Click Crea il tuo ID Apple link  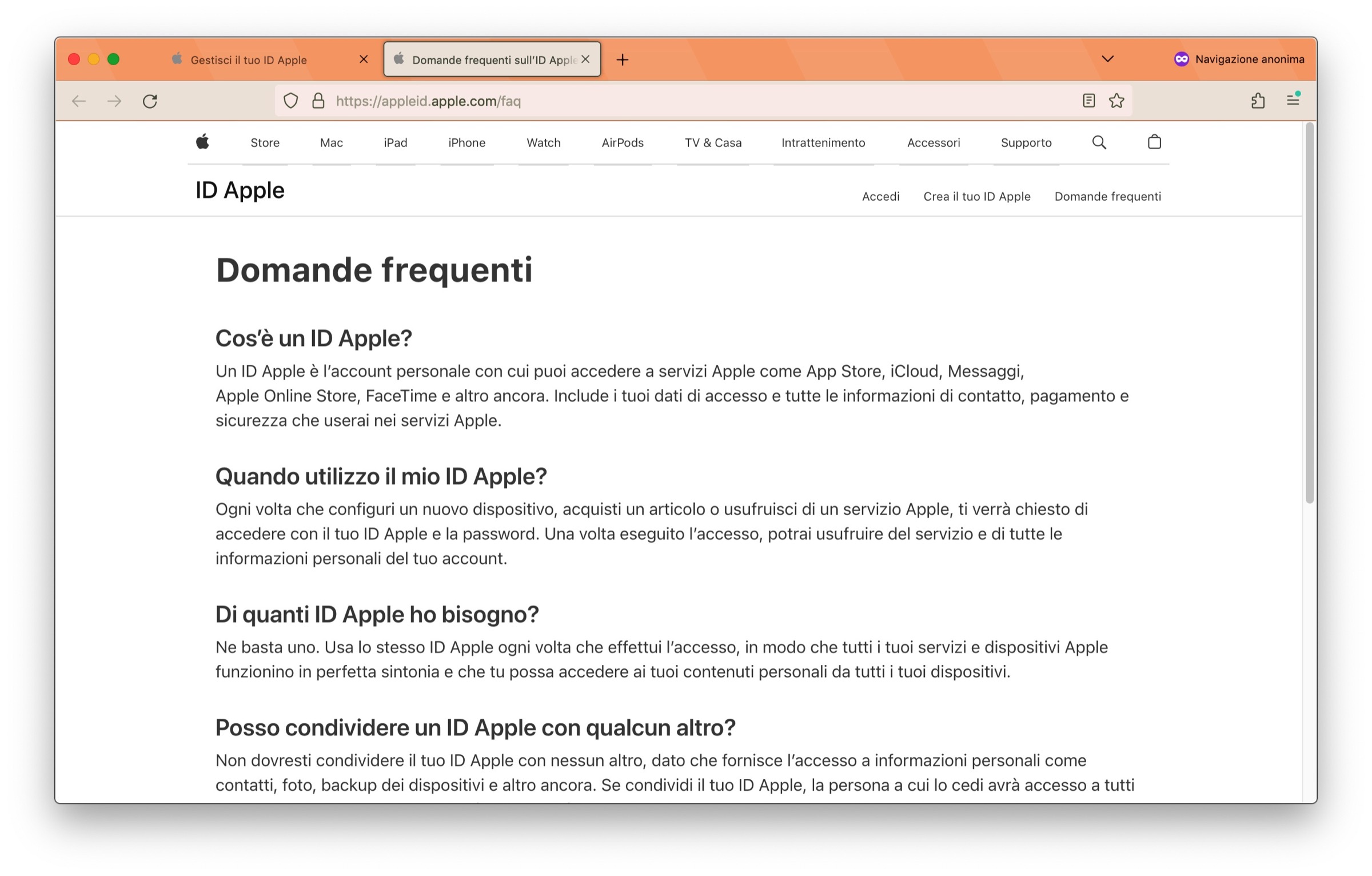click(976, 197)
